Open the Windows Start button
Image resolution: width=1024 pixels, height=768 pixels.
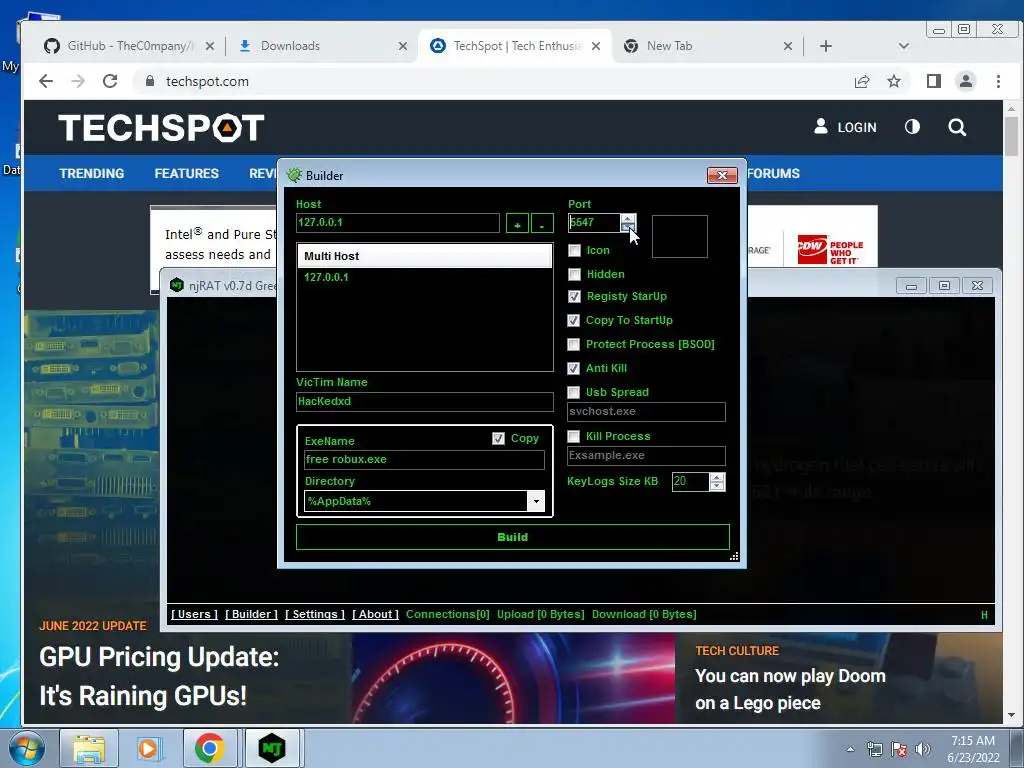pyautogui.click(x=27, y=748)
